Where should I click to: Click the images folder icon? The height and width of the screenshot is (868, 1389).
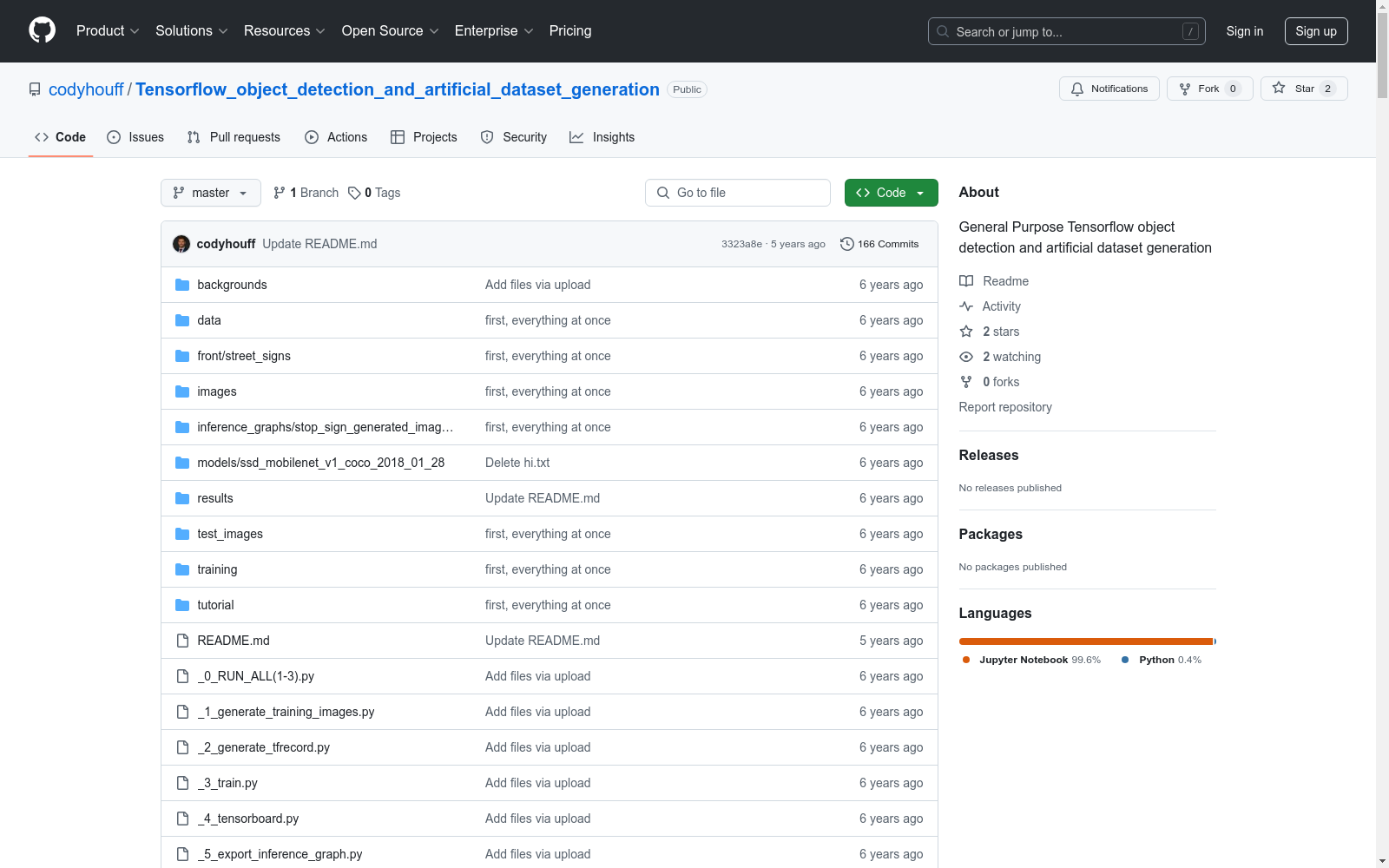(182, 391)
